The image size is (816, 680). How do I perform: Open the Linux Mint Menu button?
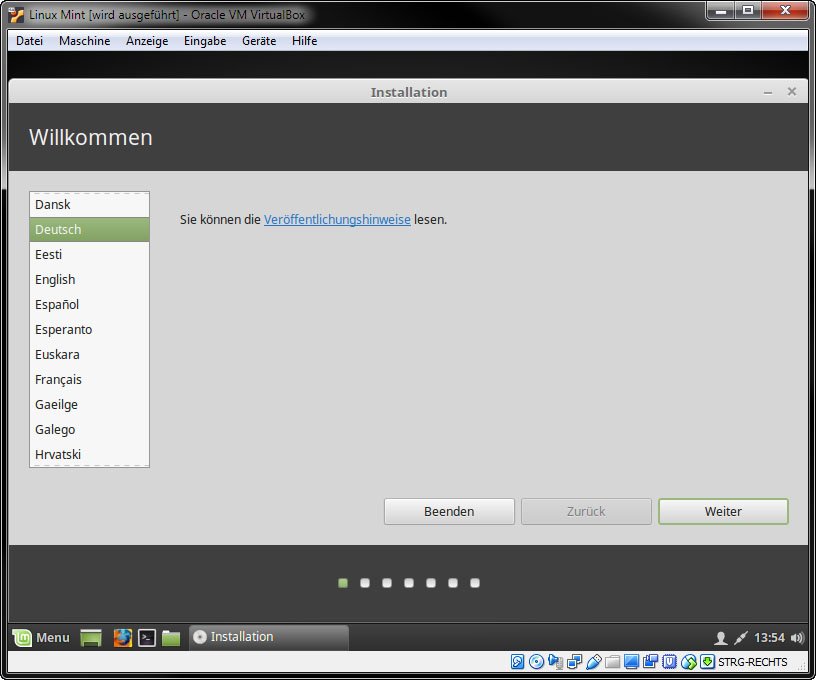coord(41,637)
